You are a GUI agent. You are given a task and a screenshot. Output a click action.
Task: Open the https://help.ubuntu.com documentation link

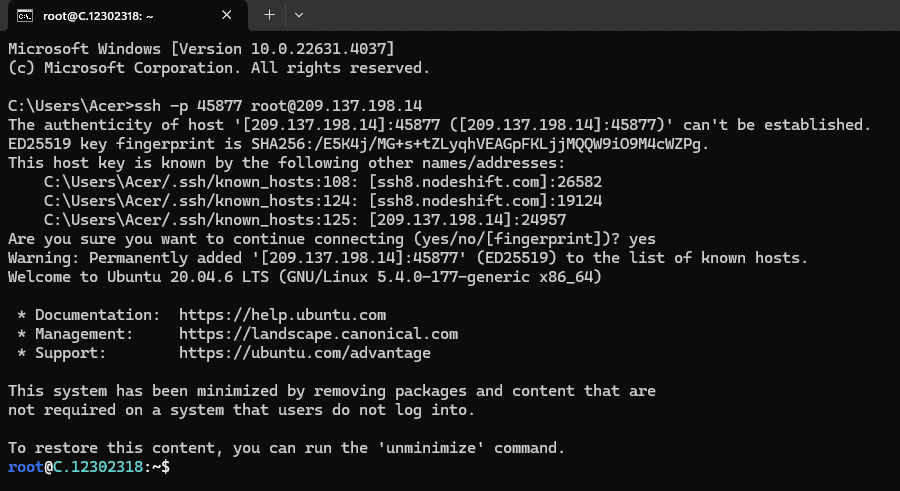[x=282, y=315]
